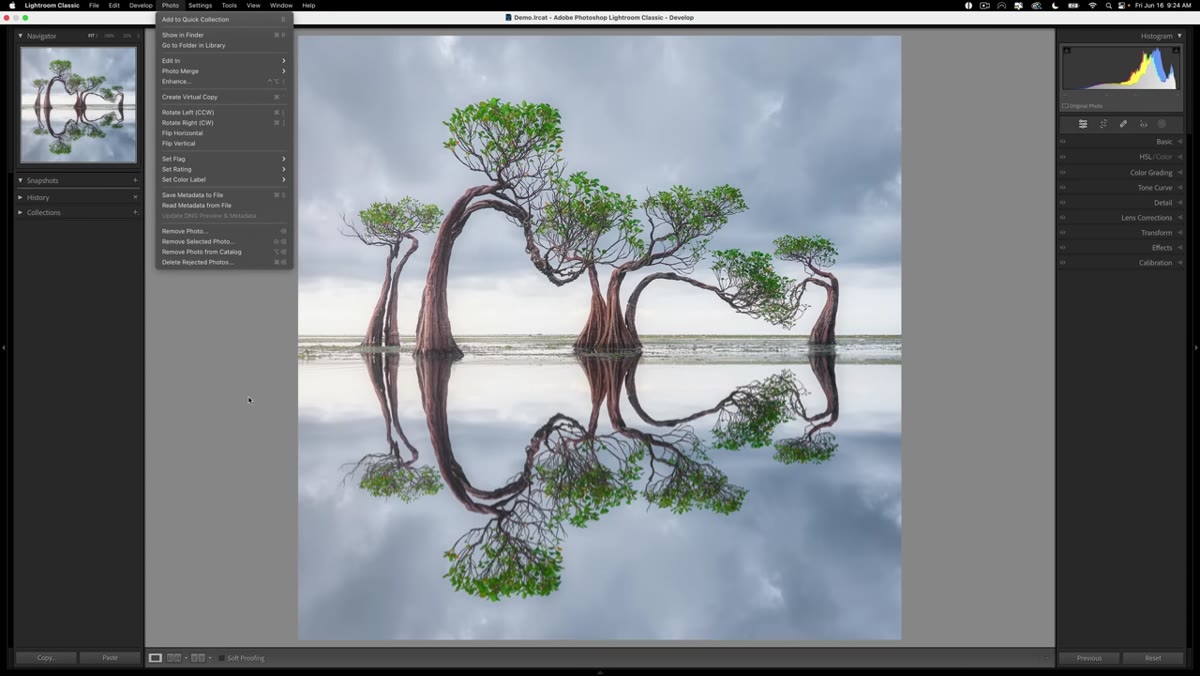Set Navigator zoom to FIT
Screen dimensions: 1200x676
pyautogui.click(x=91, y=36)
